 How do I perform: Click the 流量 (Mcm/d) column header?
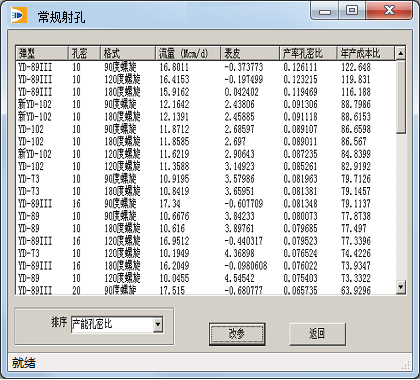tap(188, 53)
